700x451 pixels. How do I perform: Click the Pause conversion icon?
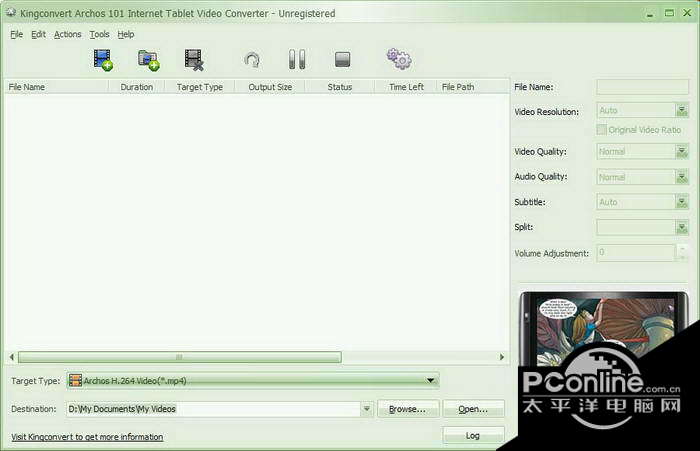click(297, 59)
